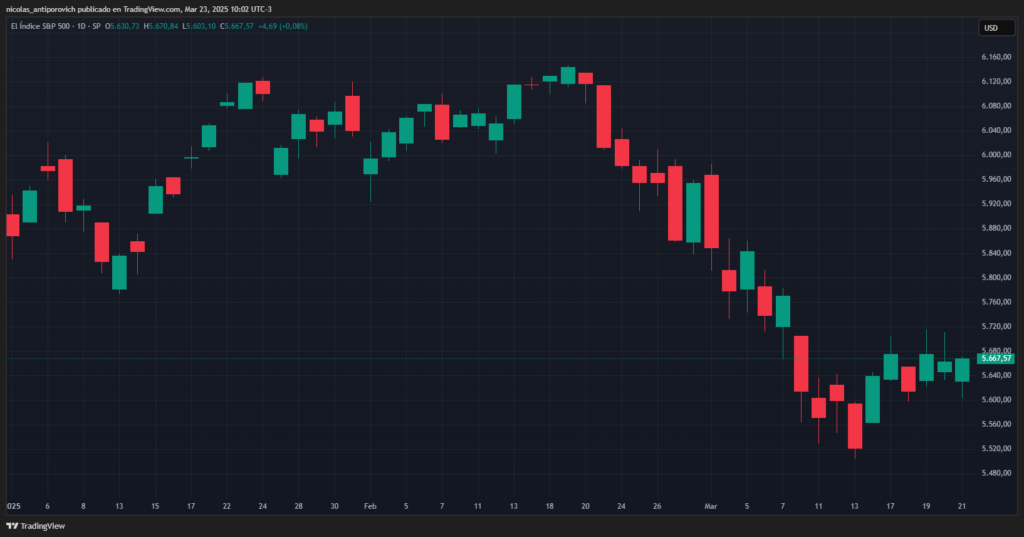
Task: Open the USD currency selector
Action: (995, 28)
